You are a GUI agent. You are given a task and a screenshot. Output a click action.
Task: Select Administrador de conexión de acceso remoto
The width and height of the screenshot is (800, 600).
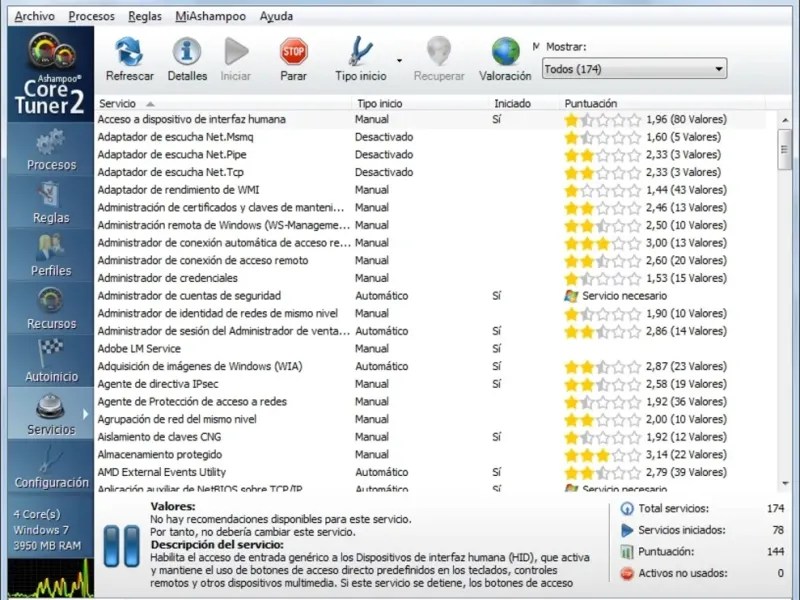click(x=431, y=260)
